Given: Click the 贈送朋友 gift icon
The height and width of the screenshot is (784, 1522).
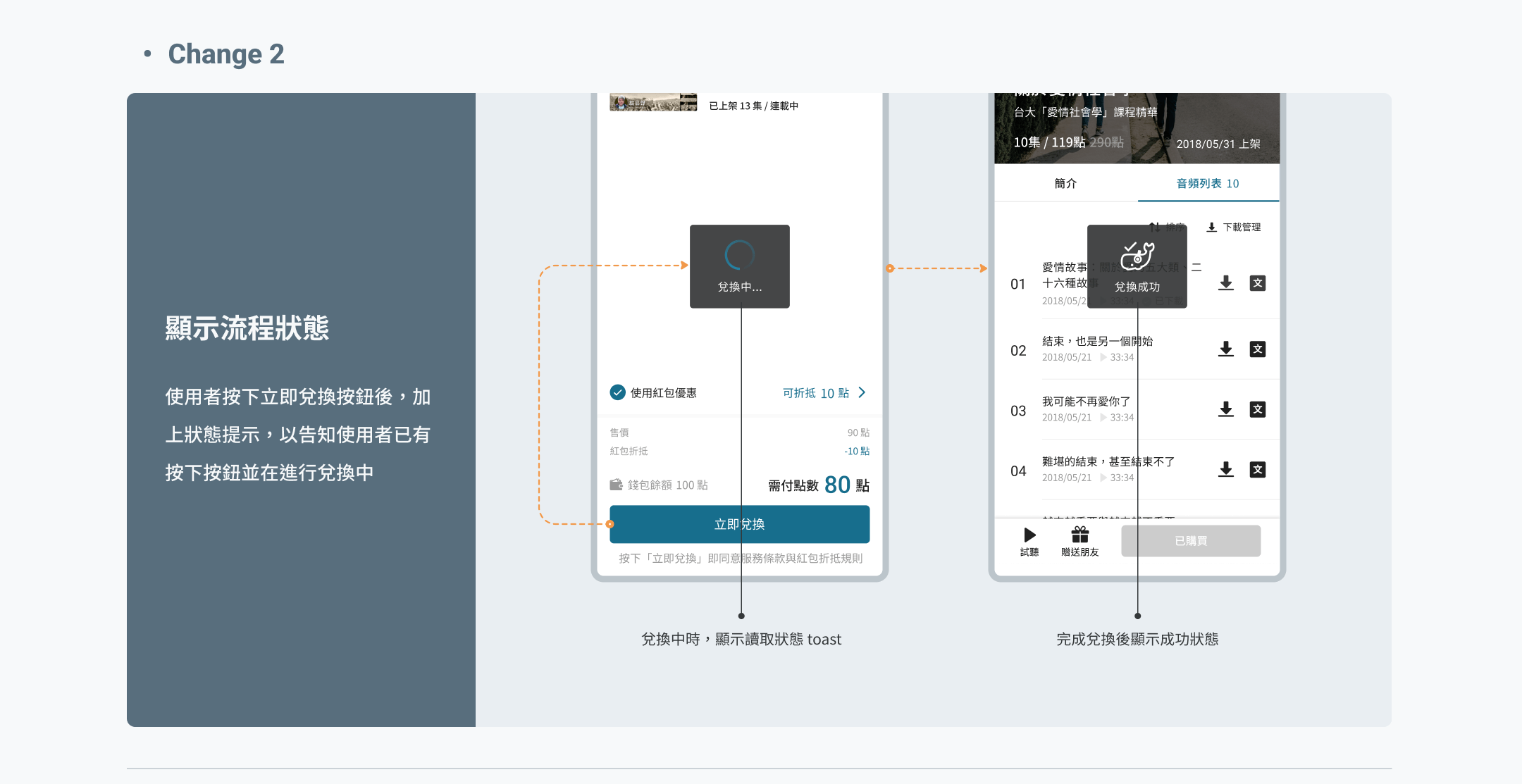Looking at the screenshot, I should point(1080,535).
